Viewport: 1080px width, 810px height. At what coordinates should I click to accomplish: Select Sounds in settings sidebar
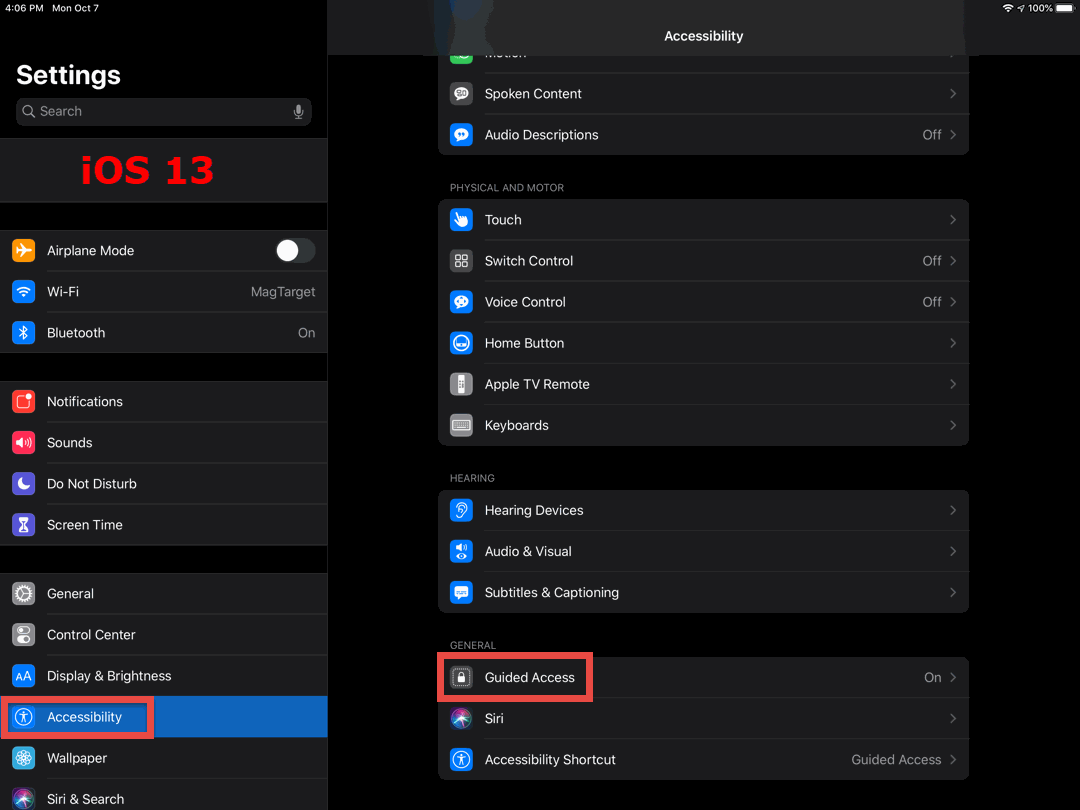[x=163, y=443]
